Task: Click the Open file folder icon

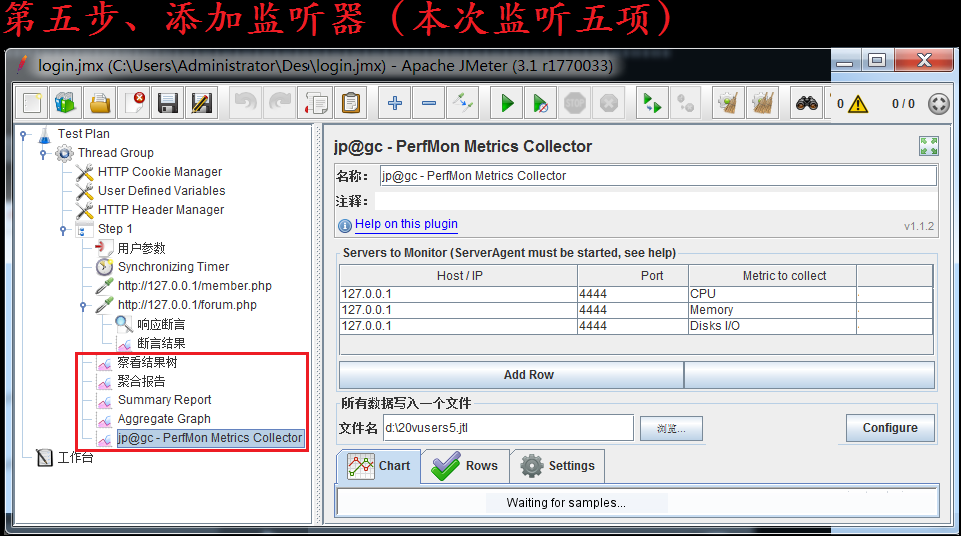Action: [x=100, y=103]
